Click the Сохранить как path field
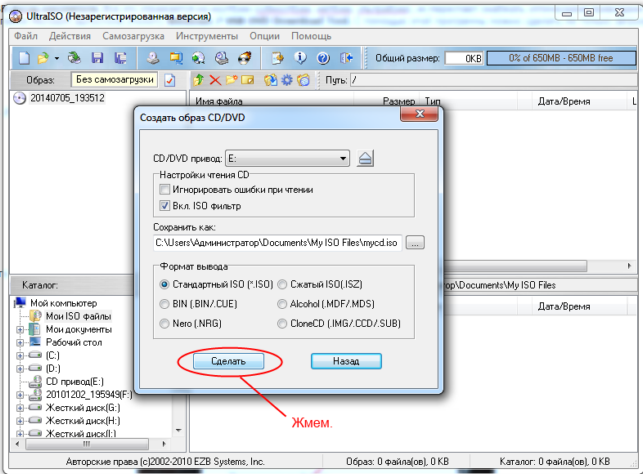Viewport: 643px width, 474px height. [x=278, y=243]
